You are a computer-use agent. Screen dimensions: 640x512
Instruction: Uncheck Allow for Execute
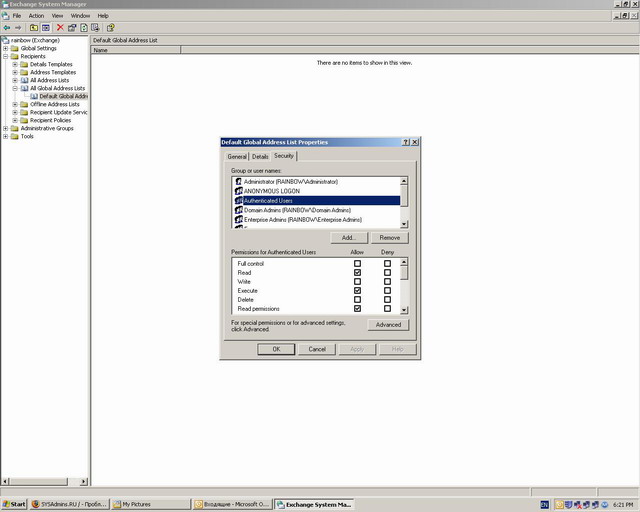click(357, 290)
